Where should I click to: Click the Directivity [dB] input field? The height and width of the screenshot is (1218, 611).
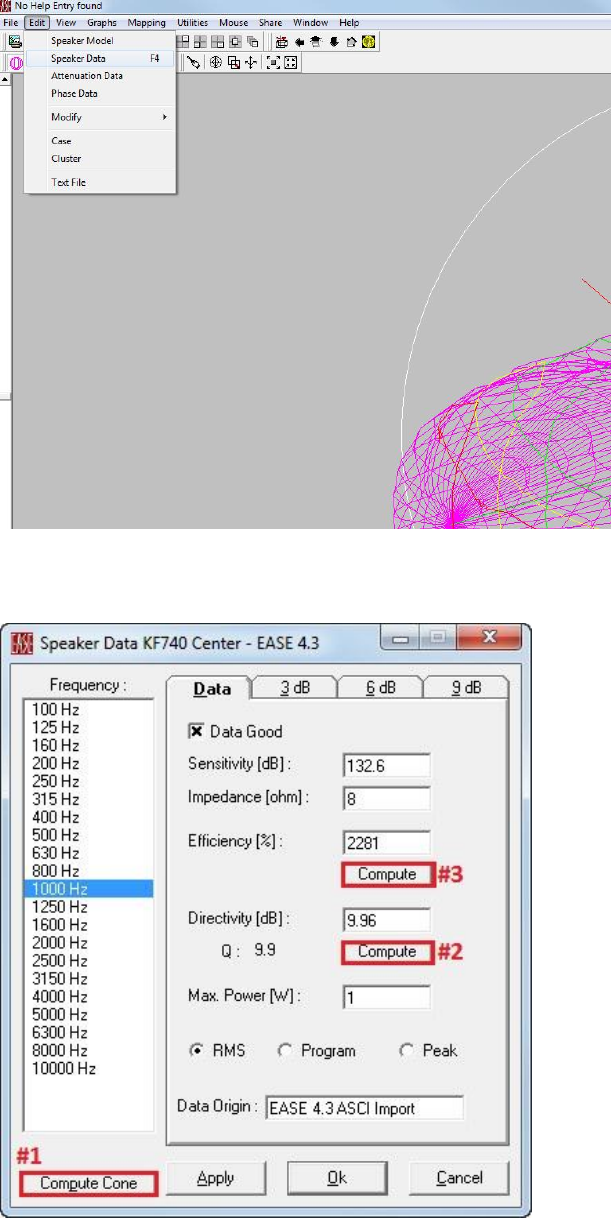[386, 919]
